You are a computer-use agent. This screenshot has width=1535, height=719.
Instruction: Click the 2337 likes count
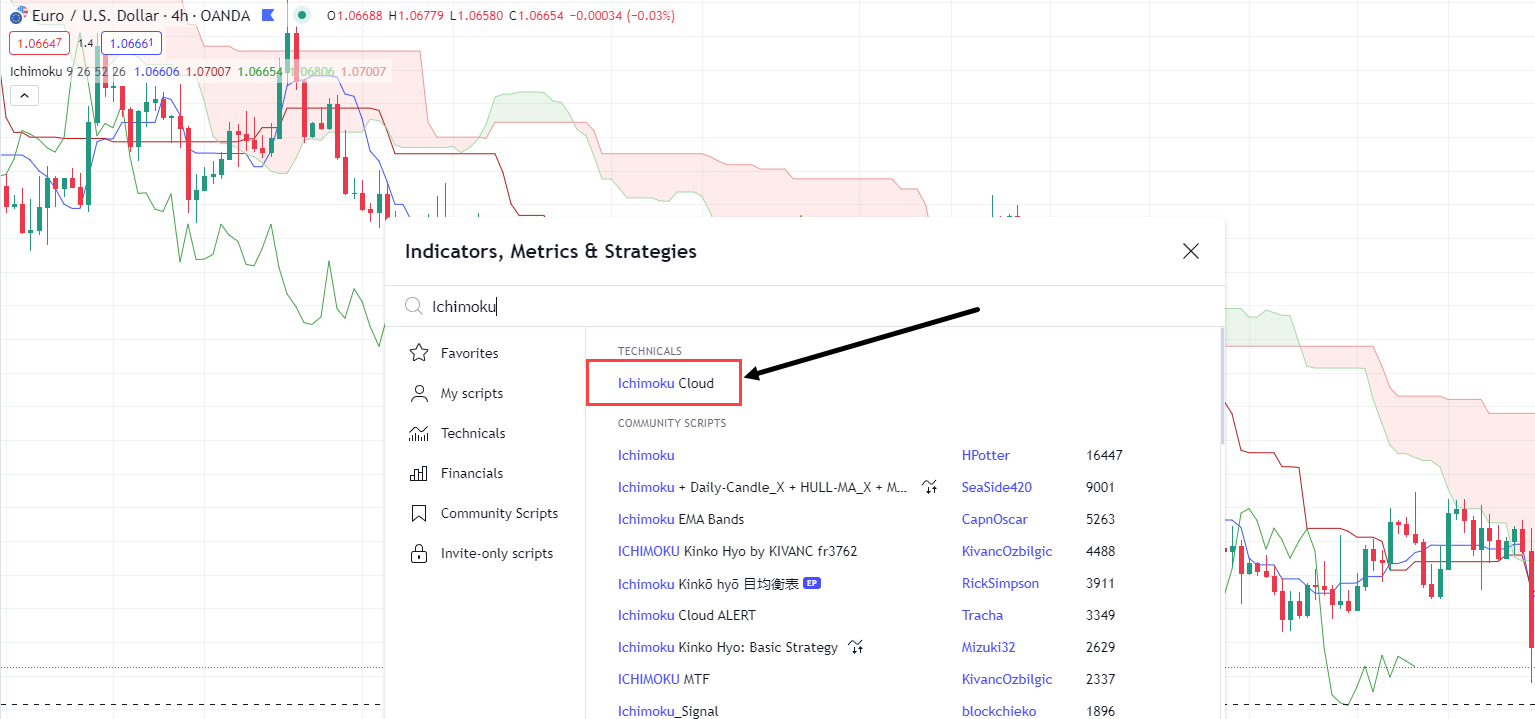1100,679
